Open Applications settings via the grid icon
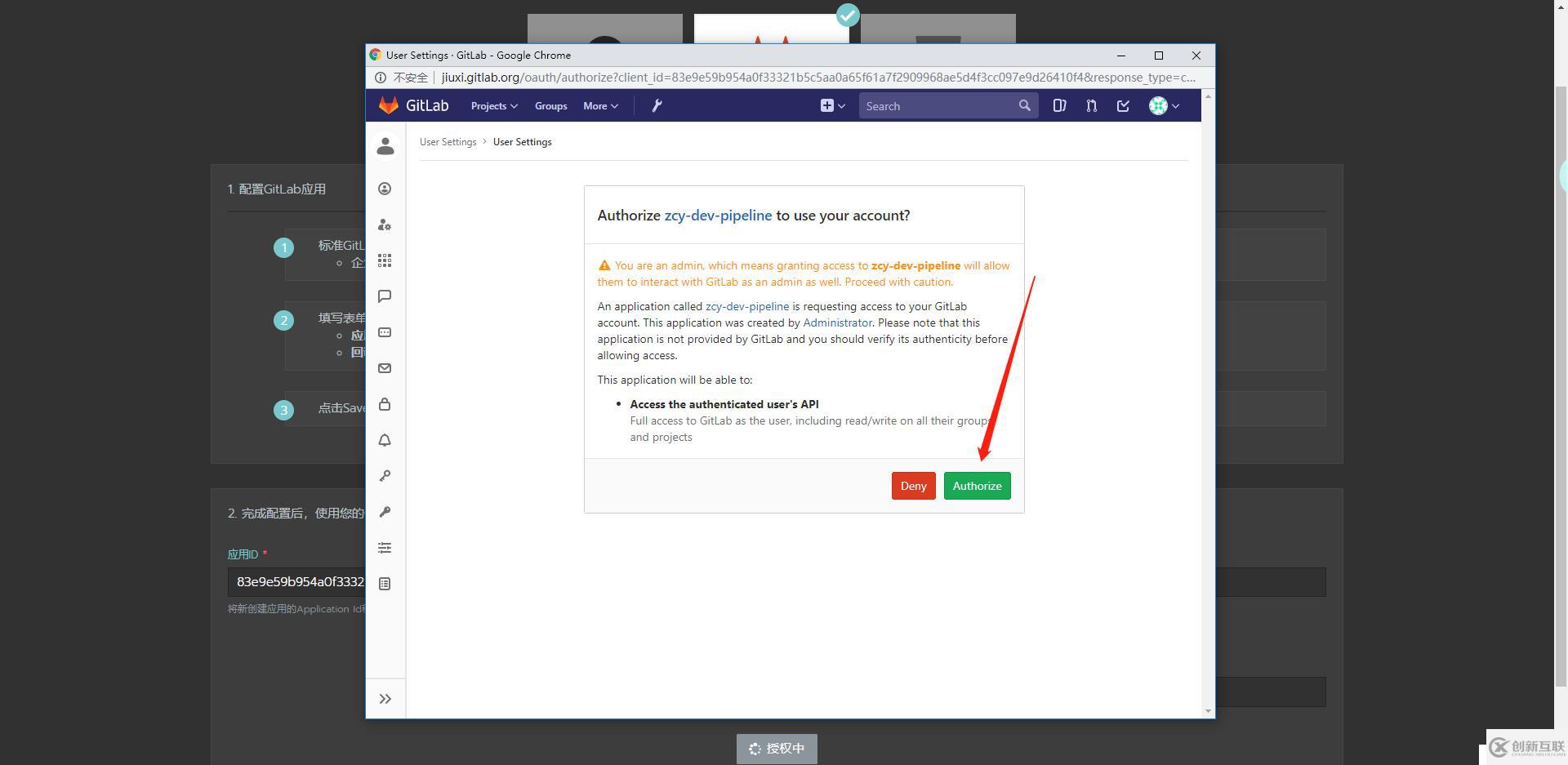1568x765 pixels. 385,261
